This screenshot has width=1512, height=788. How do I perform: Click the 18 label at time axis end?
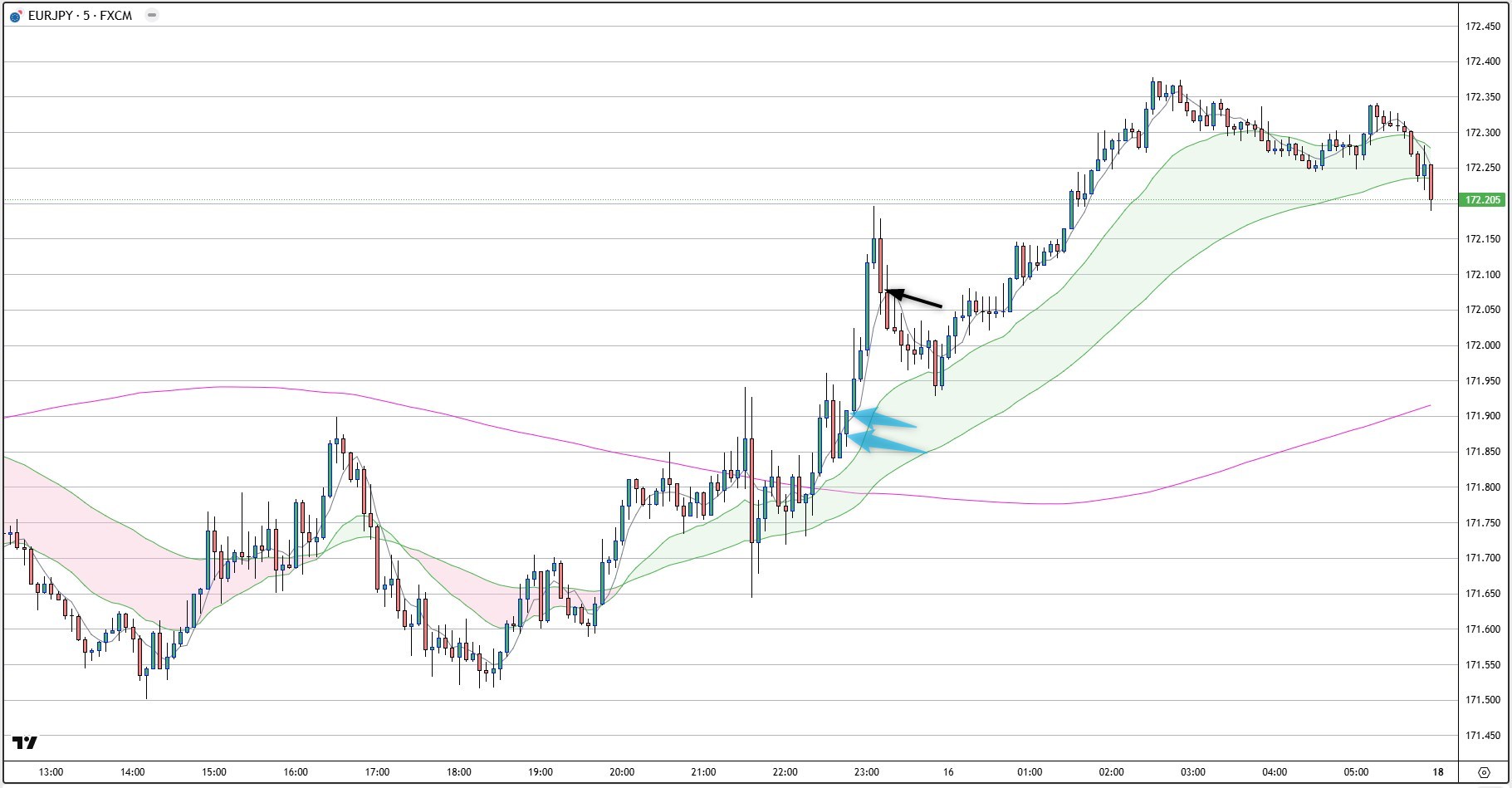(1437, 772)
